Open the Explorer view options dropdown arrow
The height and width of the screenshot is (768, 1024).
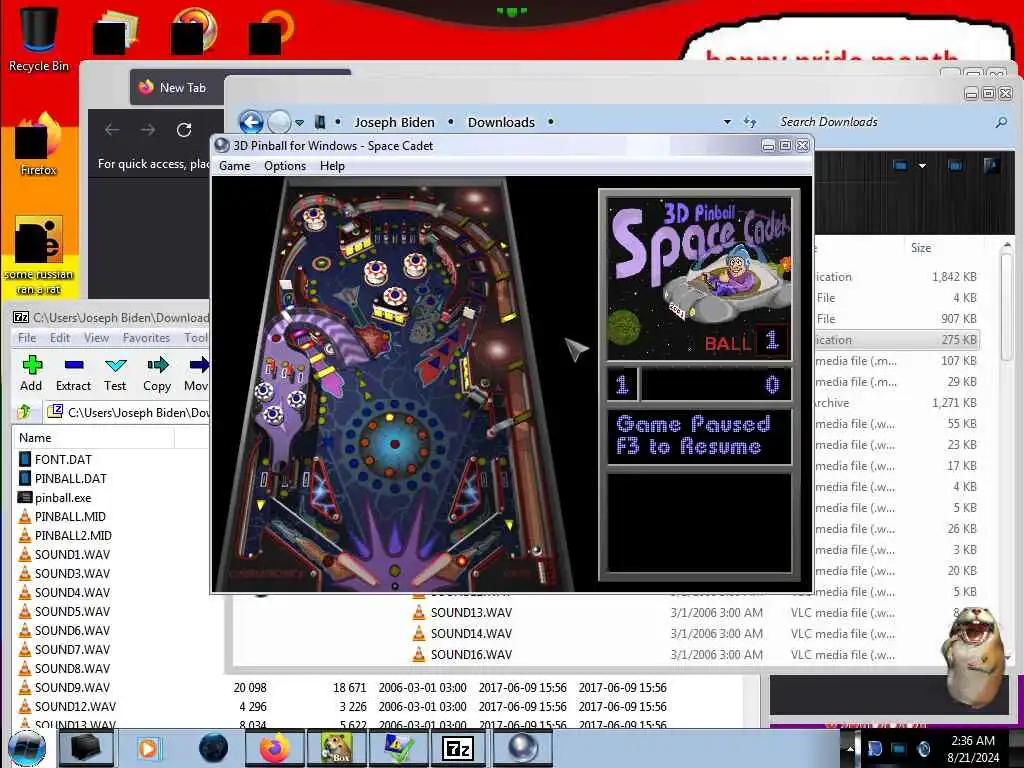tap(922, 166)
